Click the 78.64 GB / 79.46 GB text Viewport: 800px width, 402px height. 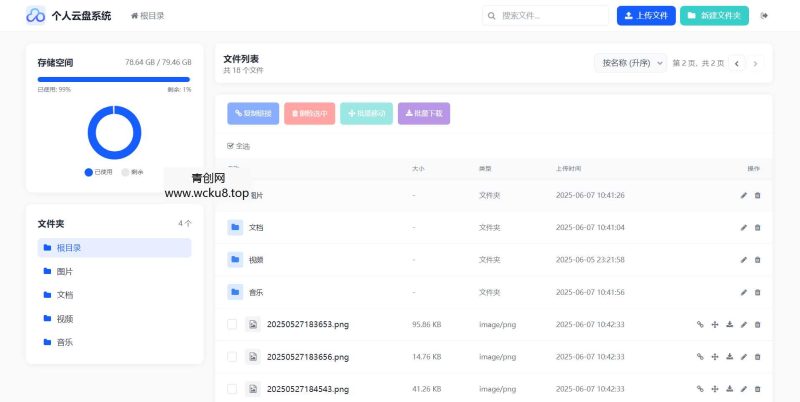coord(158,62)
